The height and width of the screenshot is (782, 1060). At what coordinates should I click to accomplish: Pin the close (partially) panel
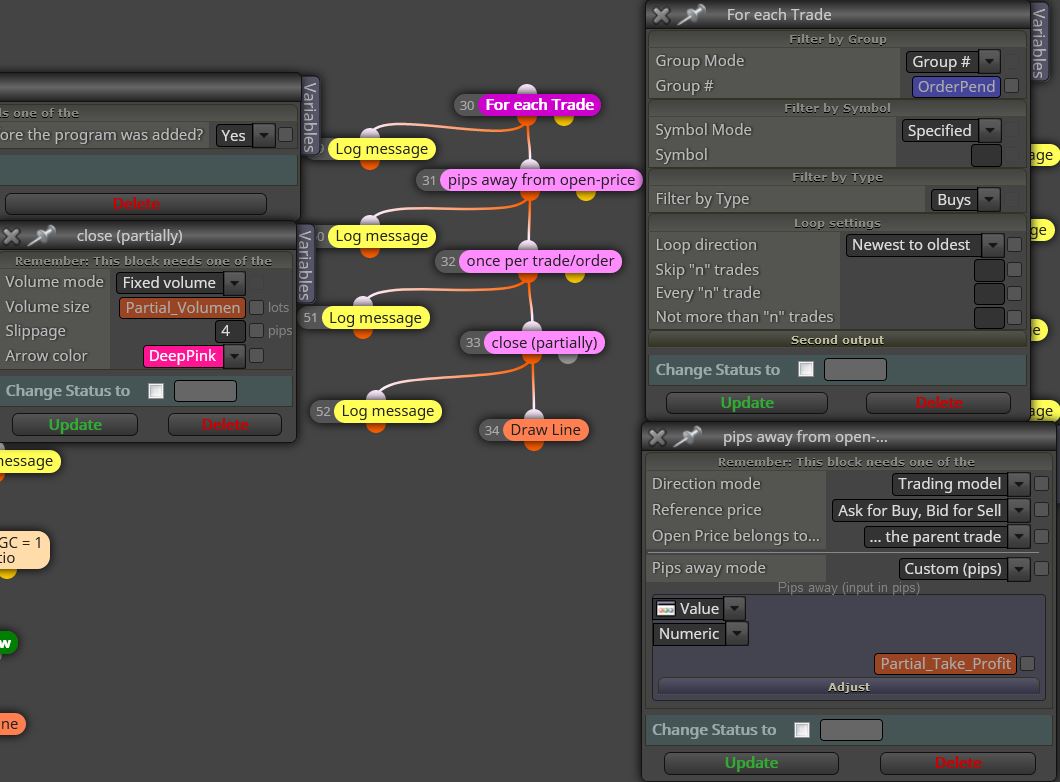click(41, 235)
